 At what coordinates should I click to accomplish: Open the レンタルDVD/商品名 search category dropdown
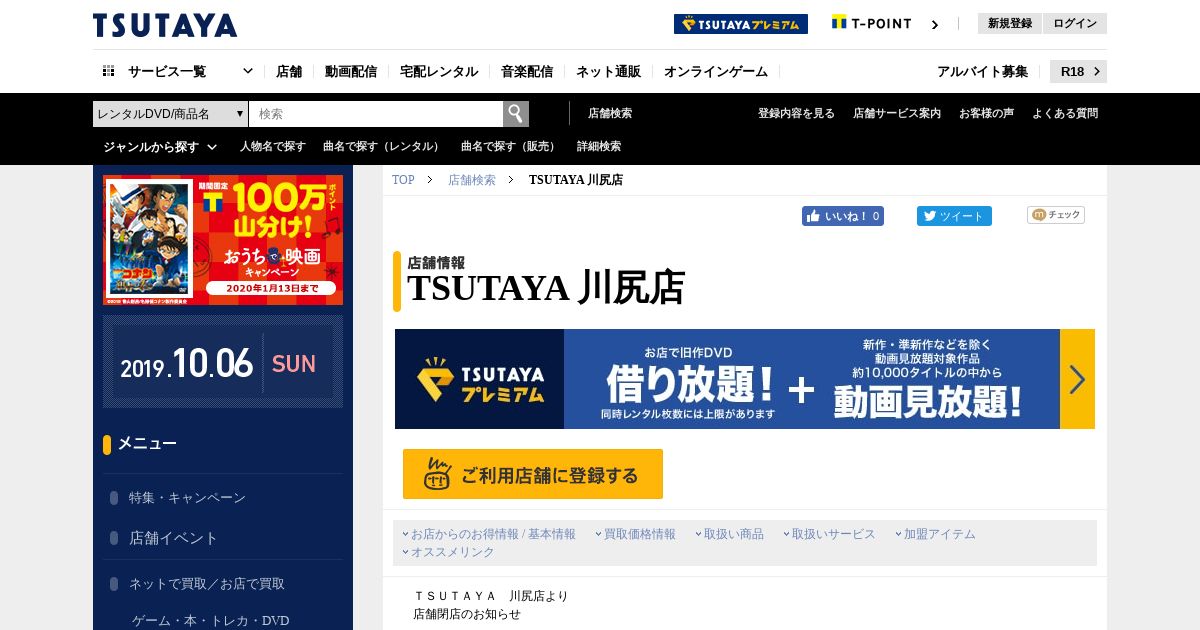(170, 114)
